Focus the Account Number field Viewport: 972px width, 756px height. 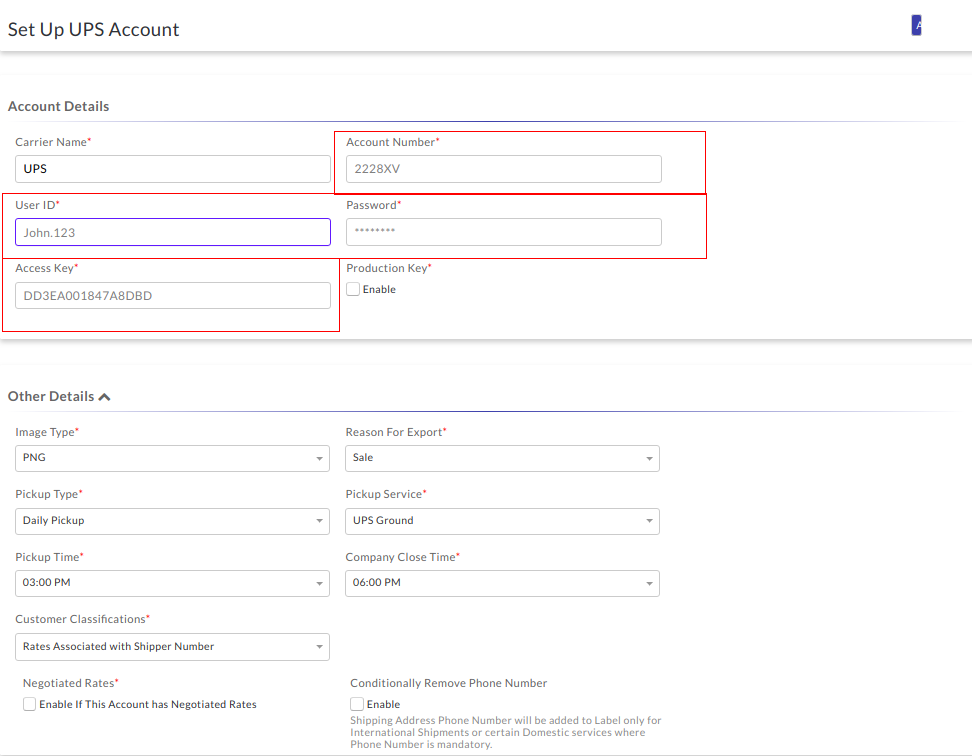pos(503,169)
